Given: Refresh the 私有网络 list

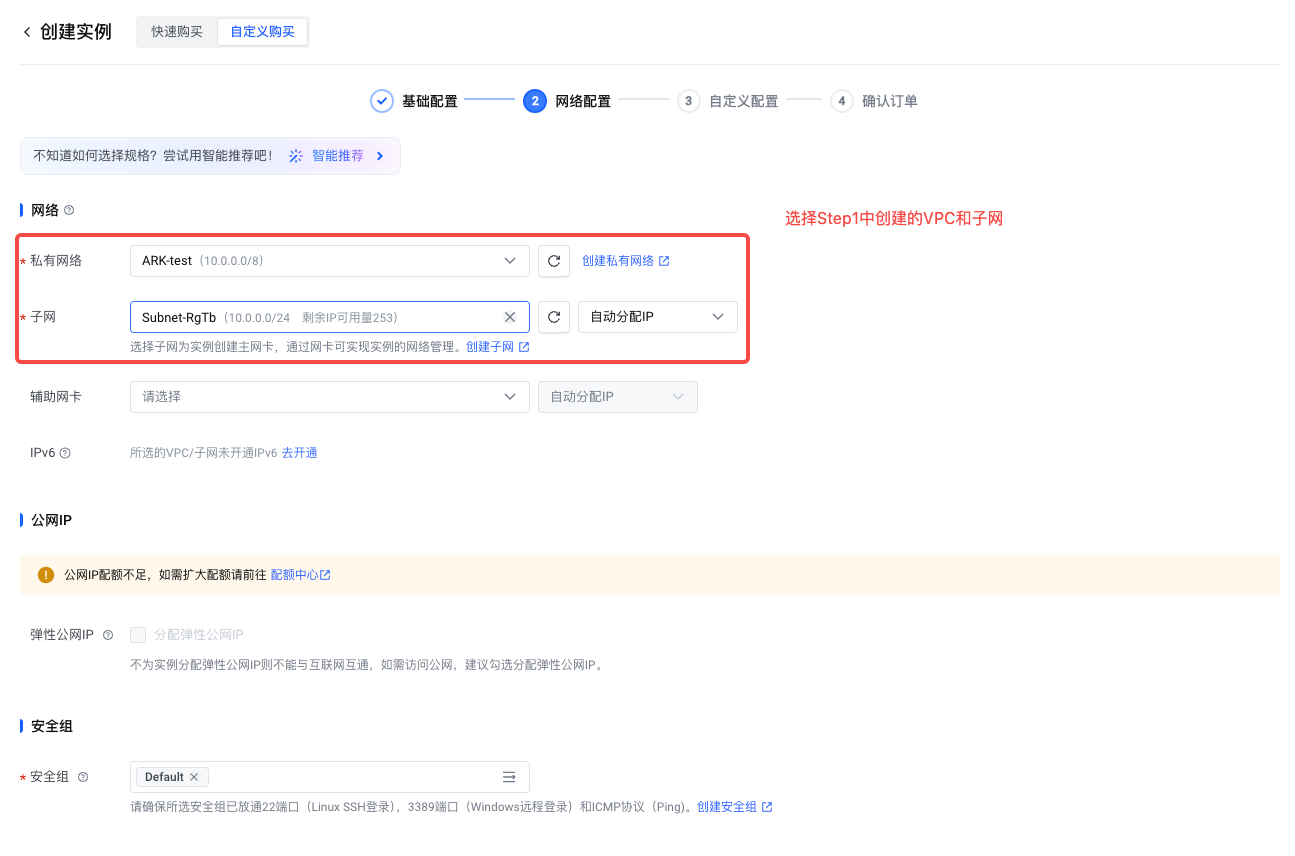Looking at the screenshot, I should (x=554, y=261).
